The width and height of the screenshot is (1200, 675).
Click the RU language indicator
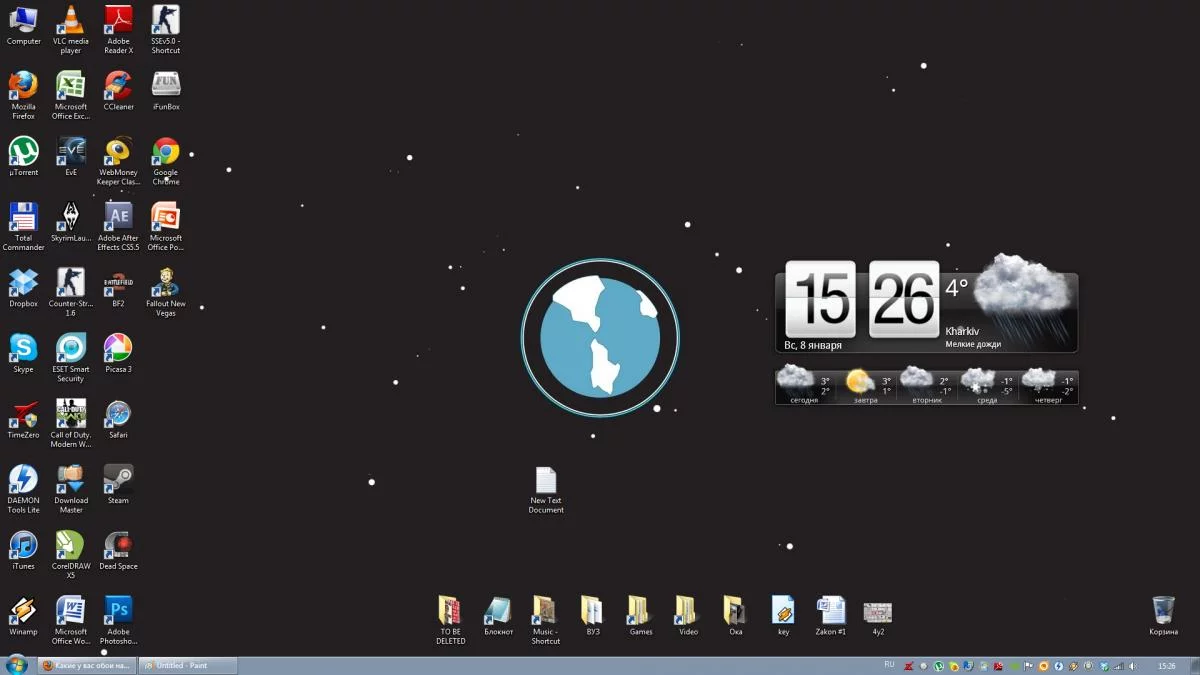(x=890, y=664)
